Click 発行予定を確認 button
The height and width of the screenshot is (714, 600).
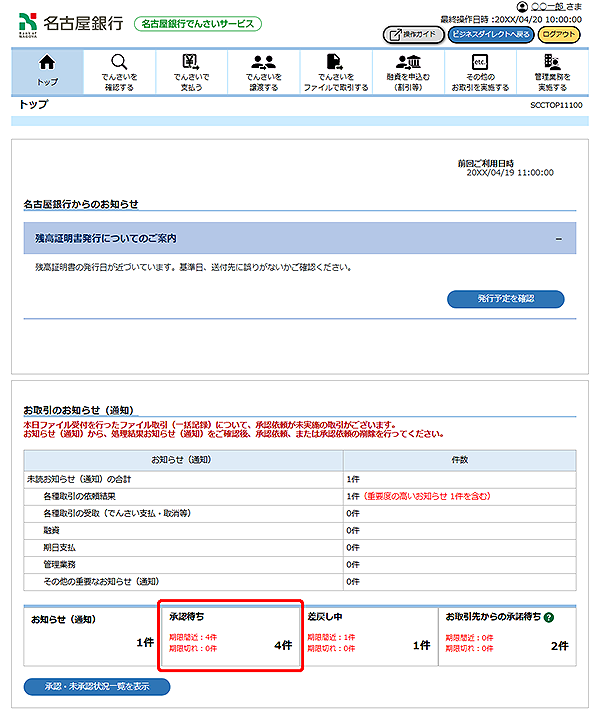(x=506, y=299)
